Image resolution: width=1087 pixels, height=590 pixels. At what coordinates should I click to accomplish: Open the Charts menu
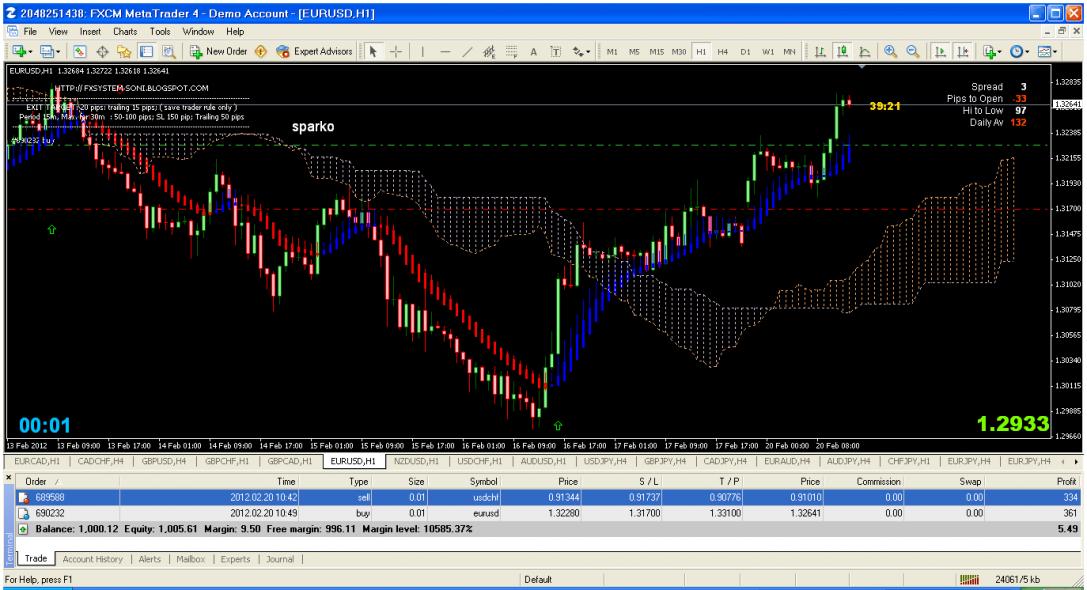[x=125, y=32]
